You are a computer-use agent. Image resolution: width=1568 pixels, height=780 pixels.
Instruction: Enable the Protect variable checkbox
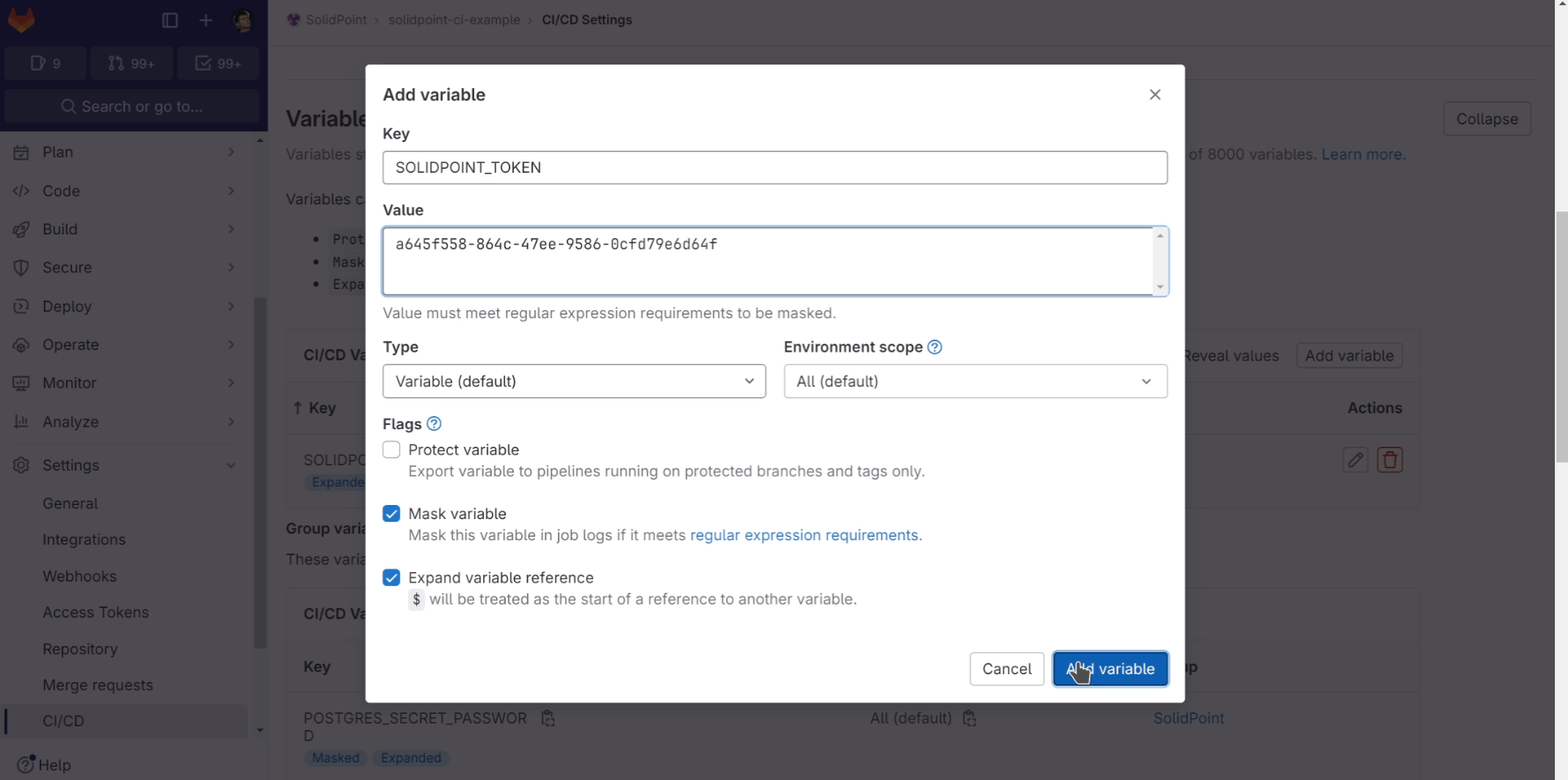point(391,449)
